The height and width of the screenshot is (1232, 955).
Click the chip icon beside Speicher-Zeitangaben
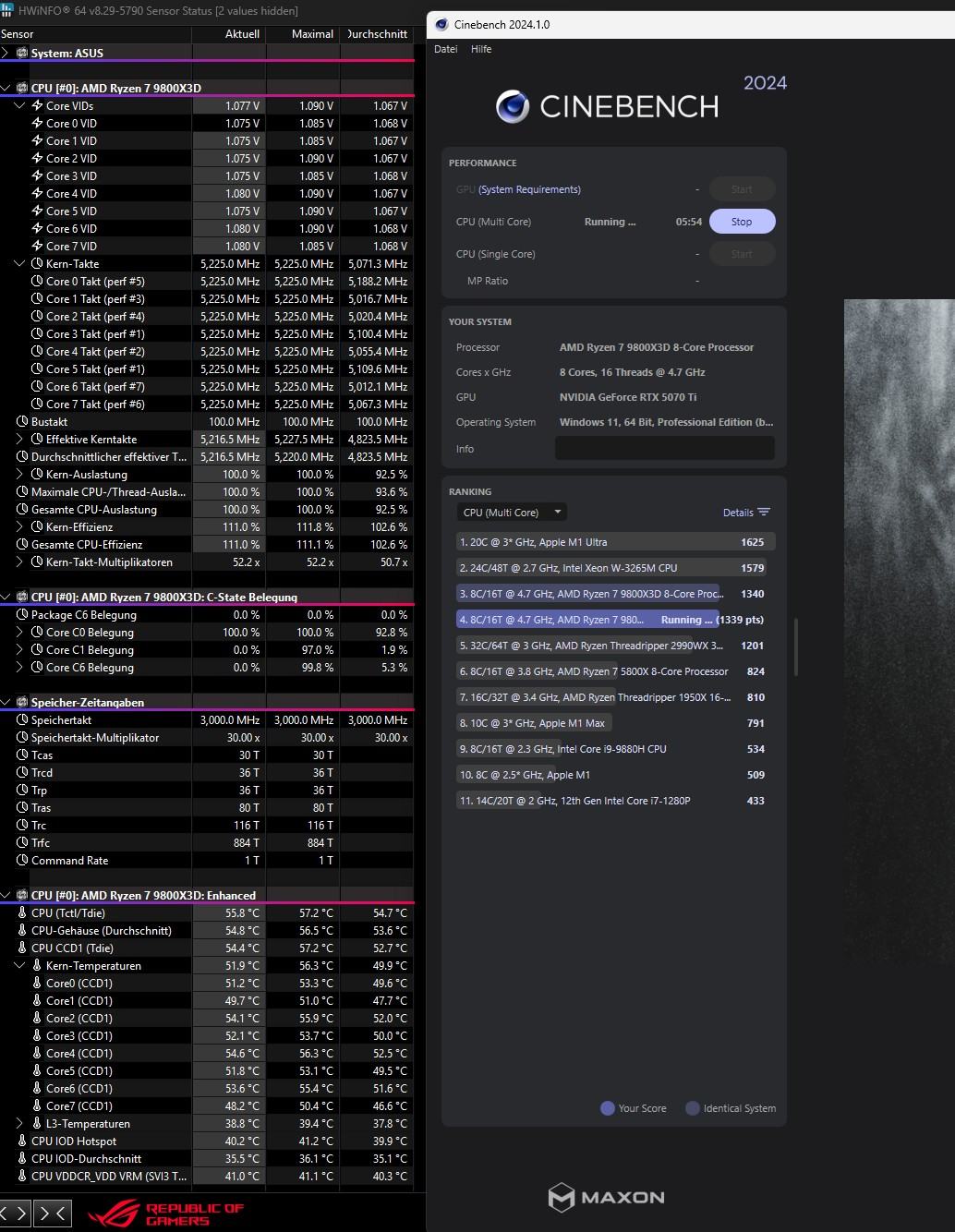pos(22,703)
